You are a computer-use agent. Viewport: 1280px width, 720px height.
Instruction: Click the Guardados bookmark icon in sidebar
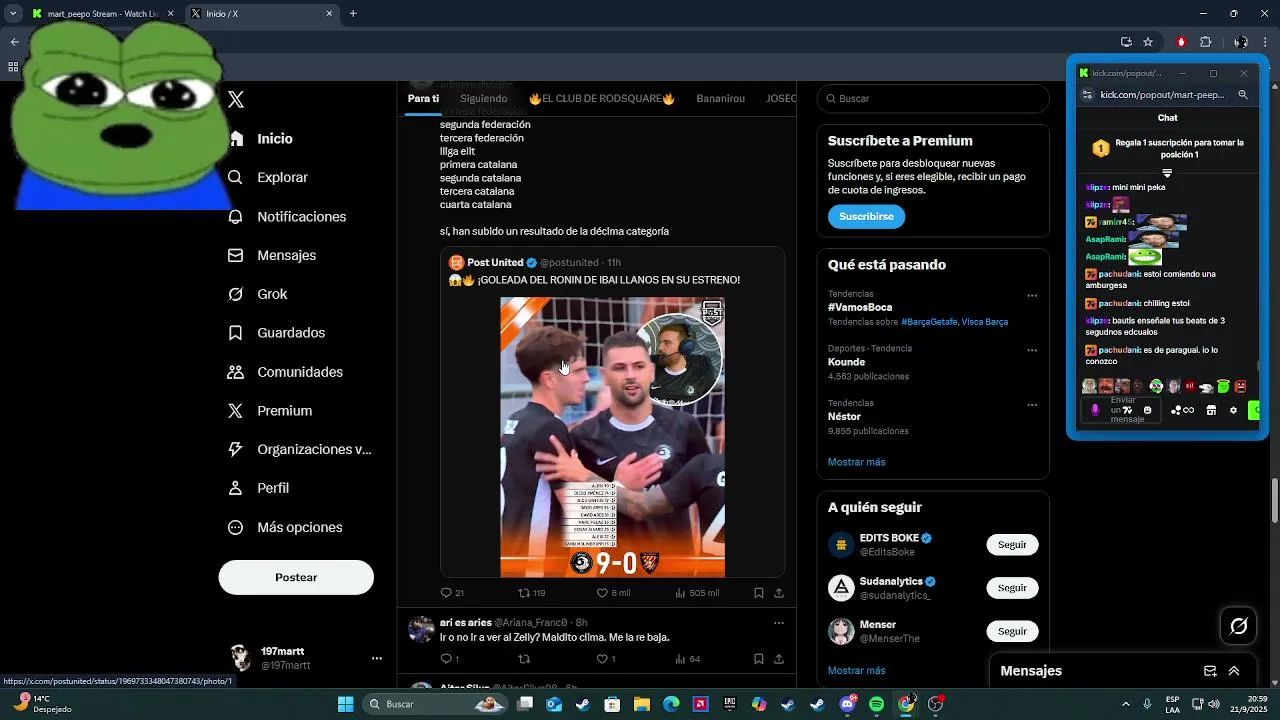click(236, 333)
